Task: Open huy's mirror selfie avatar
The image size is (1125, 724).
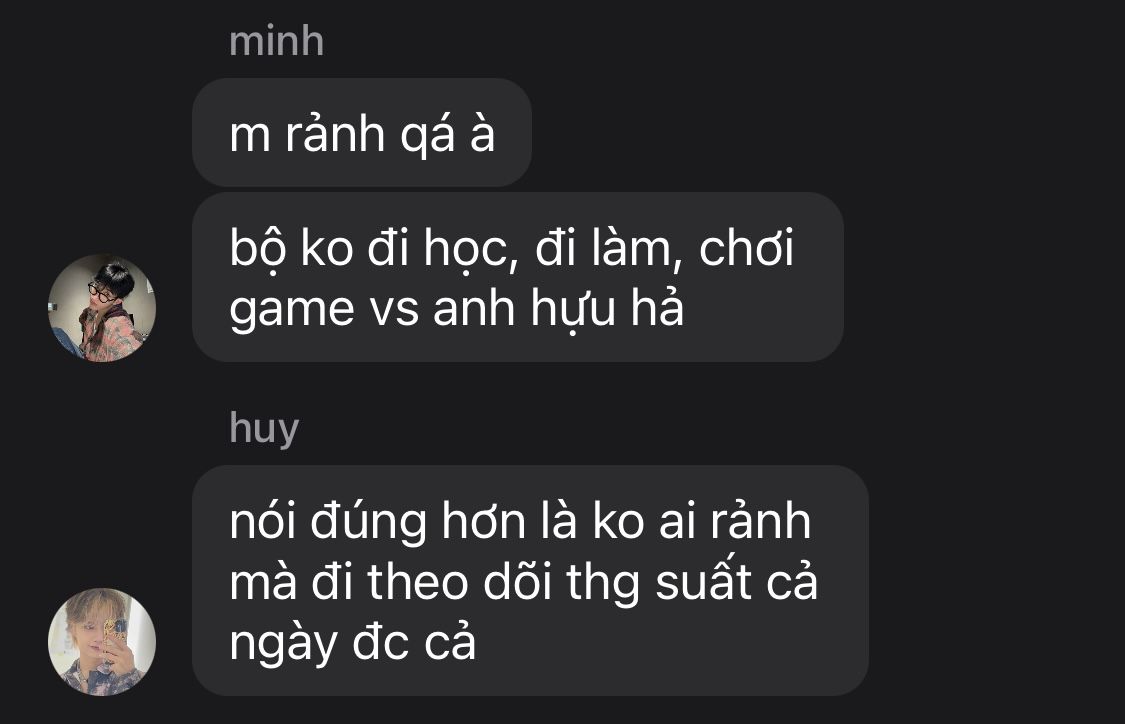Action: coord(102,641)
